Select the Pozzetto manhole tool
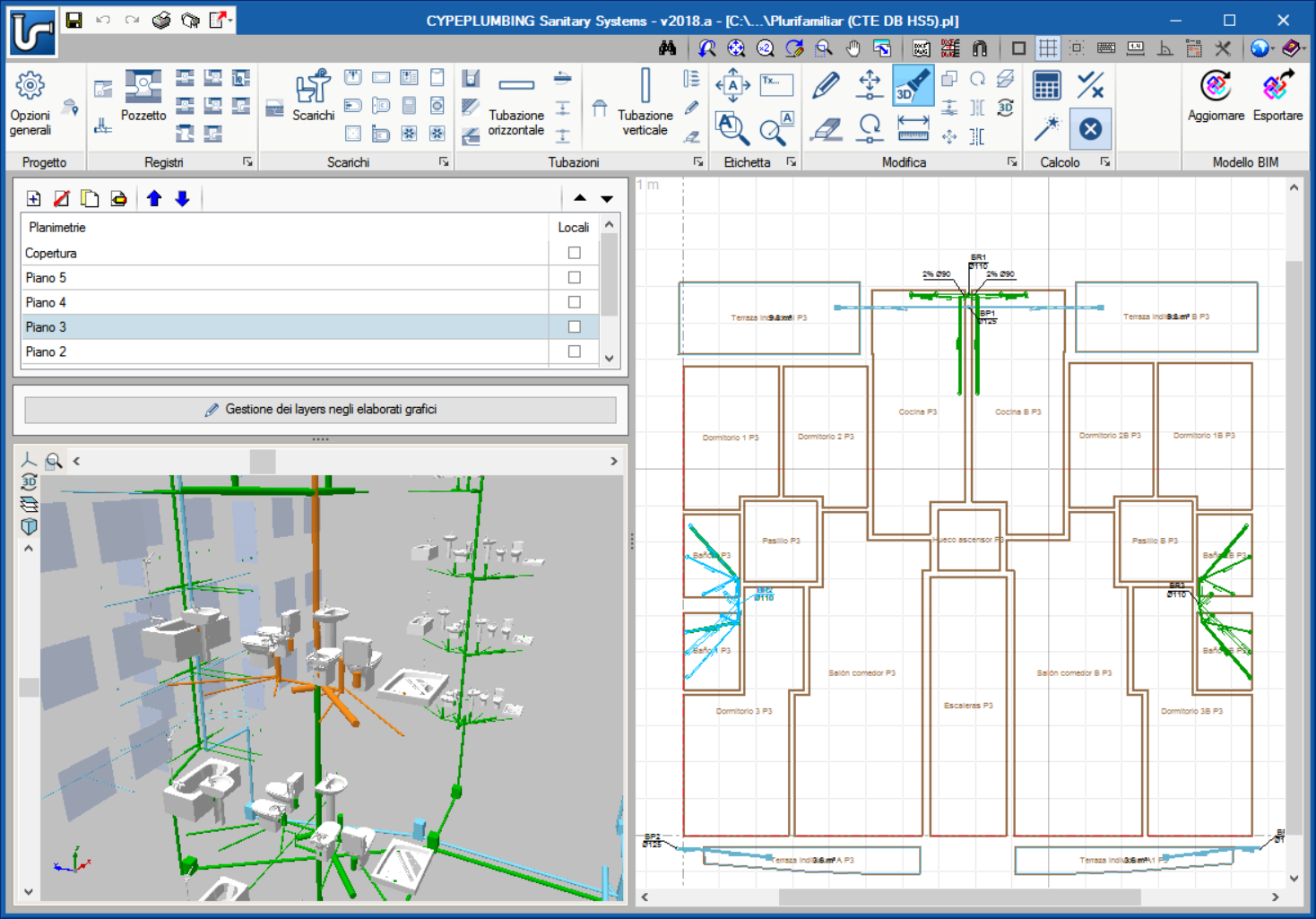This screenshot has height=919, width=1316. click(143, 96)
